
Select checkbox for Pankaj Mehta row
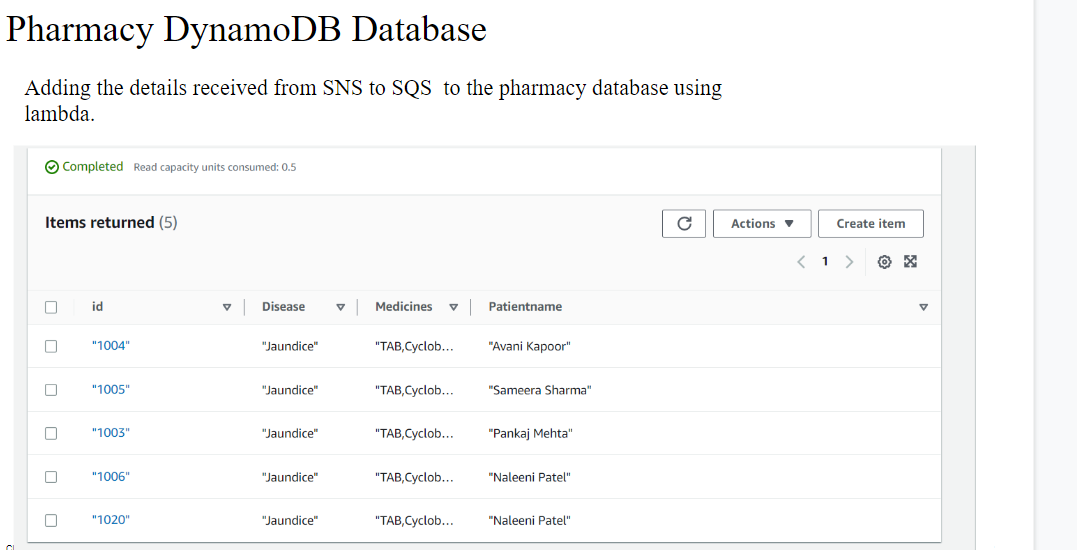(x=51, y=433)
